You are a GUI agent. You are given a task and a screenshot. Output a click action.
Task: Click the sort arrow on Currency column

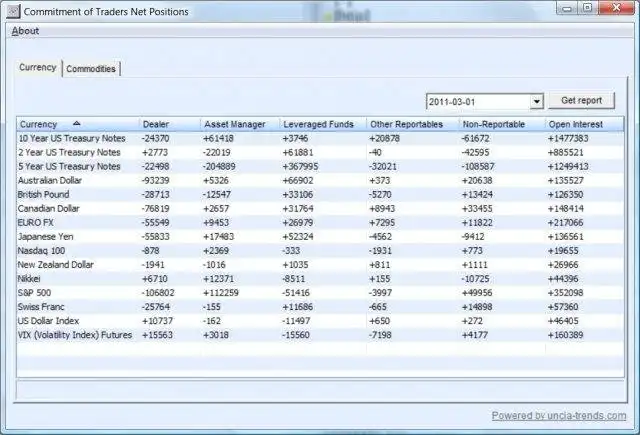pos(76,123)
